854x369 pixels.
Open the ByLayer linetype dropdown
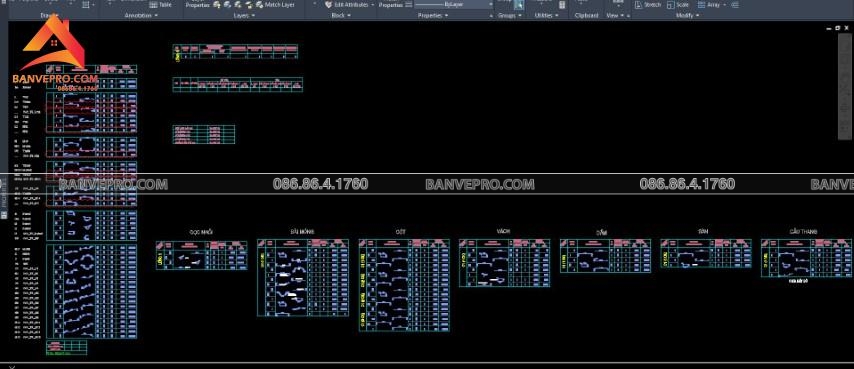click(454, 4)
